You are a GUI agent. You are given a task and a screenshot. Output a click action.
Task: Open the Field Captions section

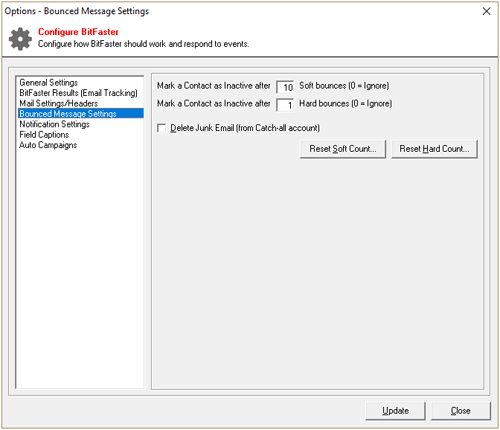pos(44,134)
